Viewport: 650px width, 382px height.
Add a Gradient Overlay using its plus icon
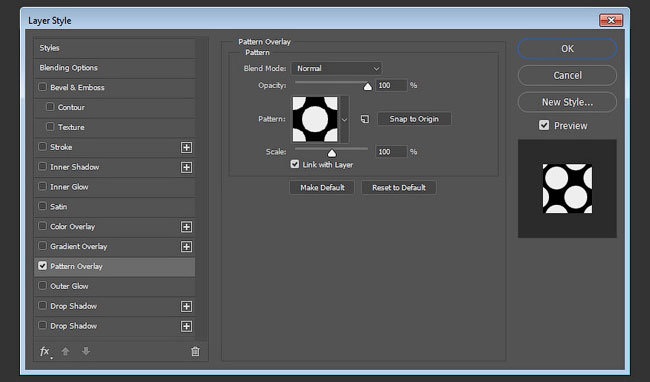(186, 247)
